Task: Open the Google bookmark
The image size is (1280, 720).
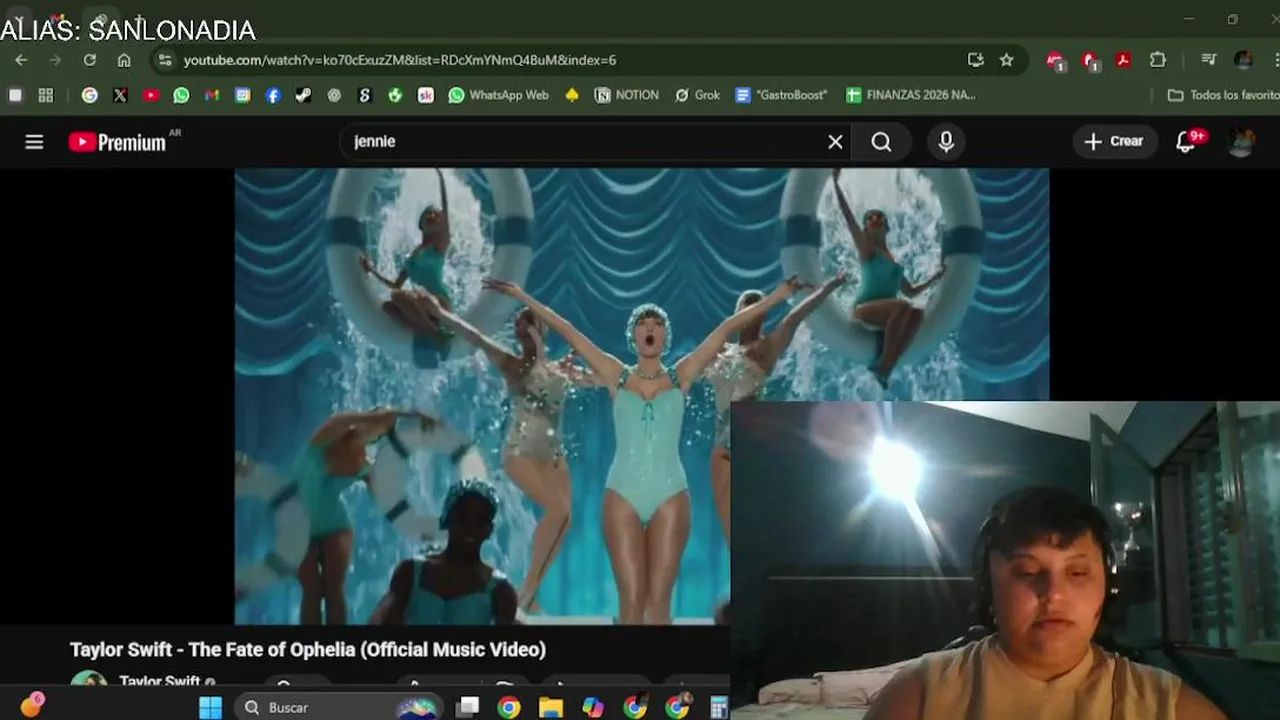Action: [x=90, y=95]
